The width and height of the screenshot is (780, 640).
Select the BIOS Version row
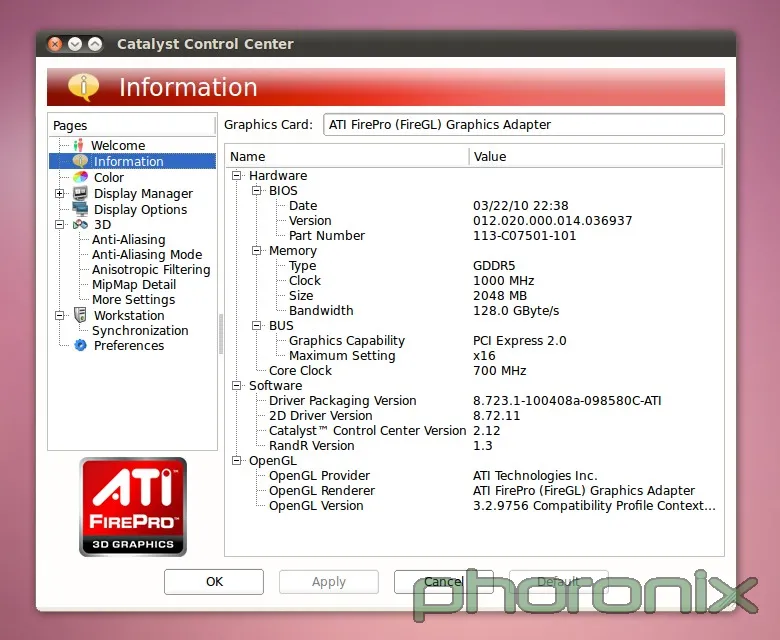[474, 220]
